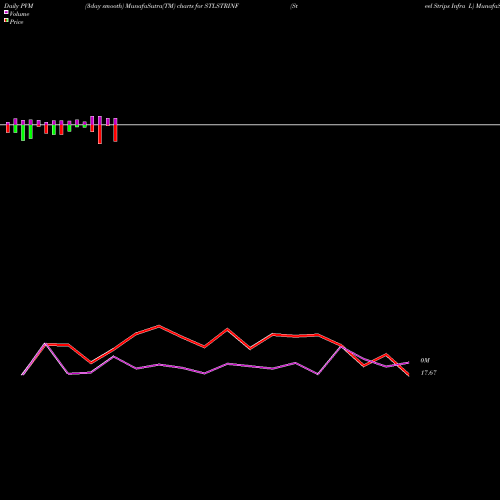Click the 0M volume value label

tap(425, 360)
